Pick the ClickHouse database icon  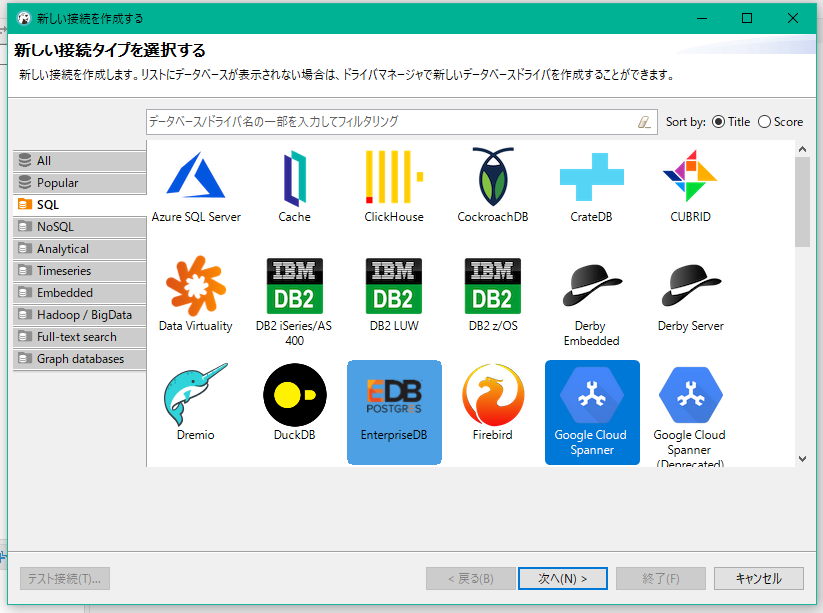394,176
